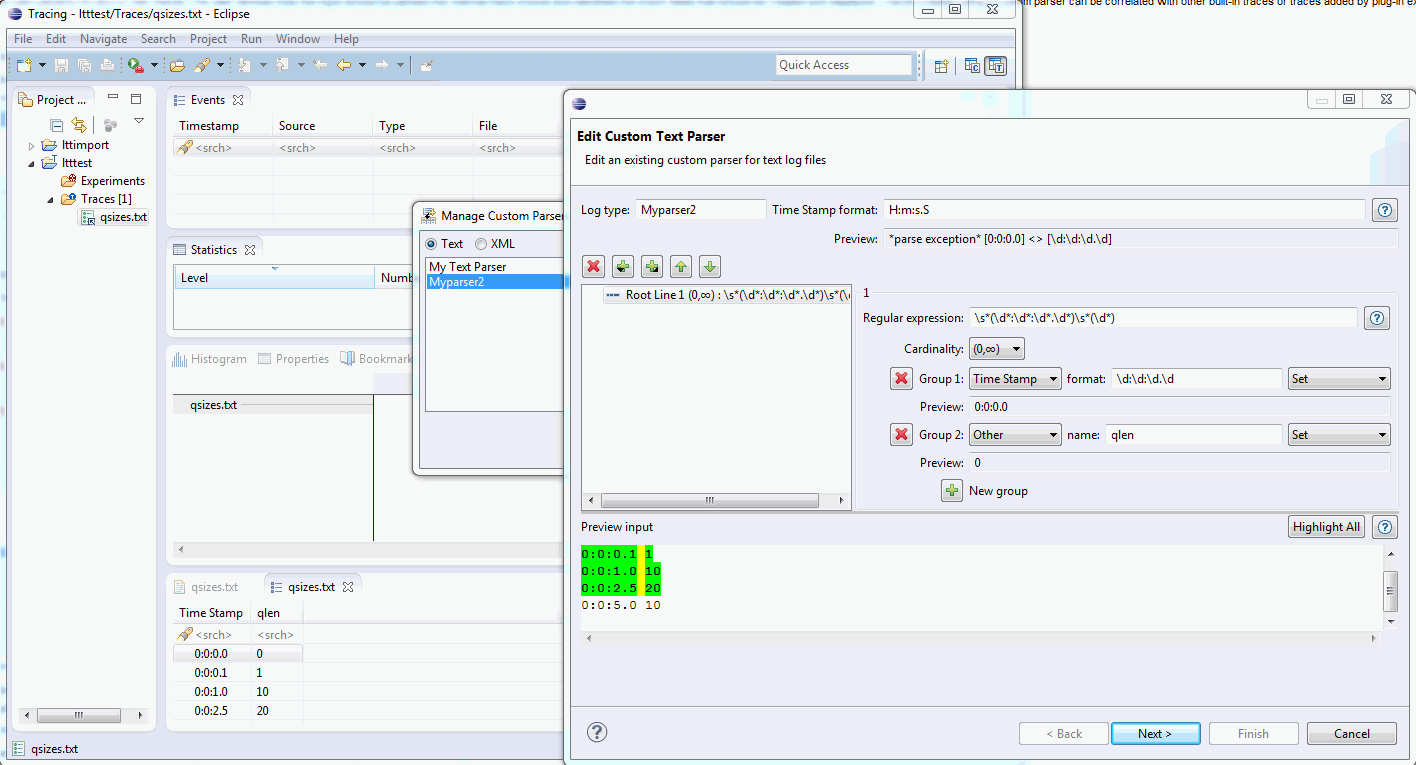Click the Print icon in Eclipse toolbar
The image size is (1416, 765).
pyautogui.click(x=107, y=65)
